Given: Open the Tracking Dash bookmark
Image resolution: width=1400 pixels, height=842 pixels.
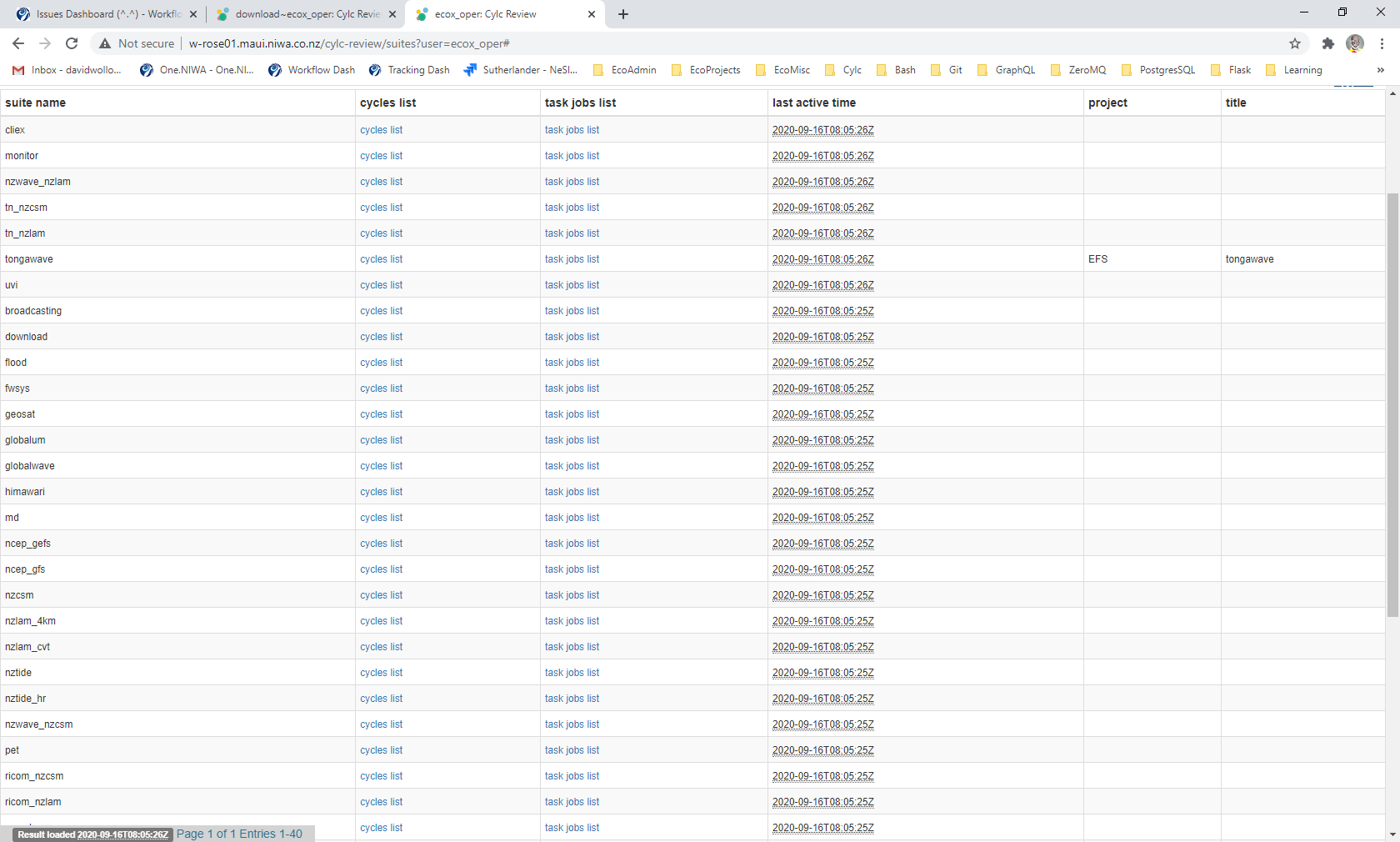Looking at the screenshot, I should [x=409, y=70].
